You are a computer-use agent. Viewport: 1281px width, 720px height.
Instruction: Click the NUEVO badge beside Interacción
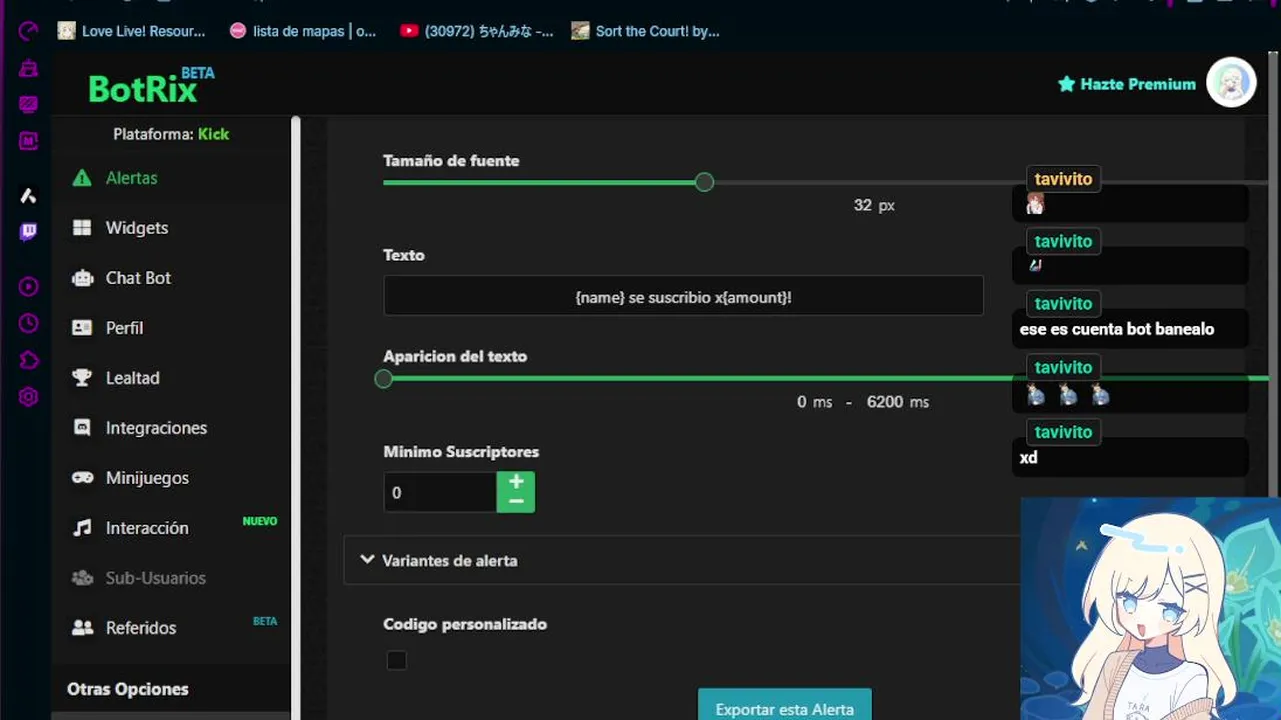click(x=260, y=521)
